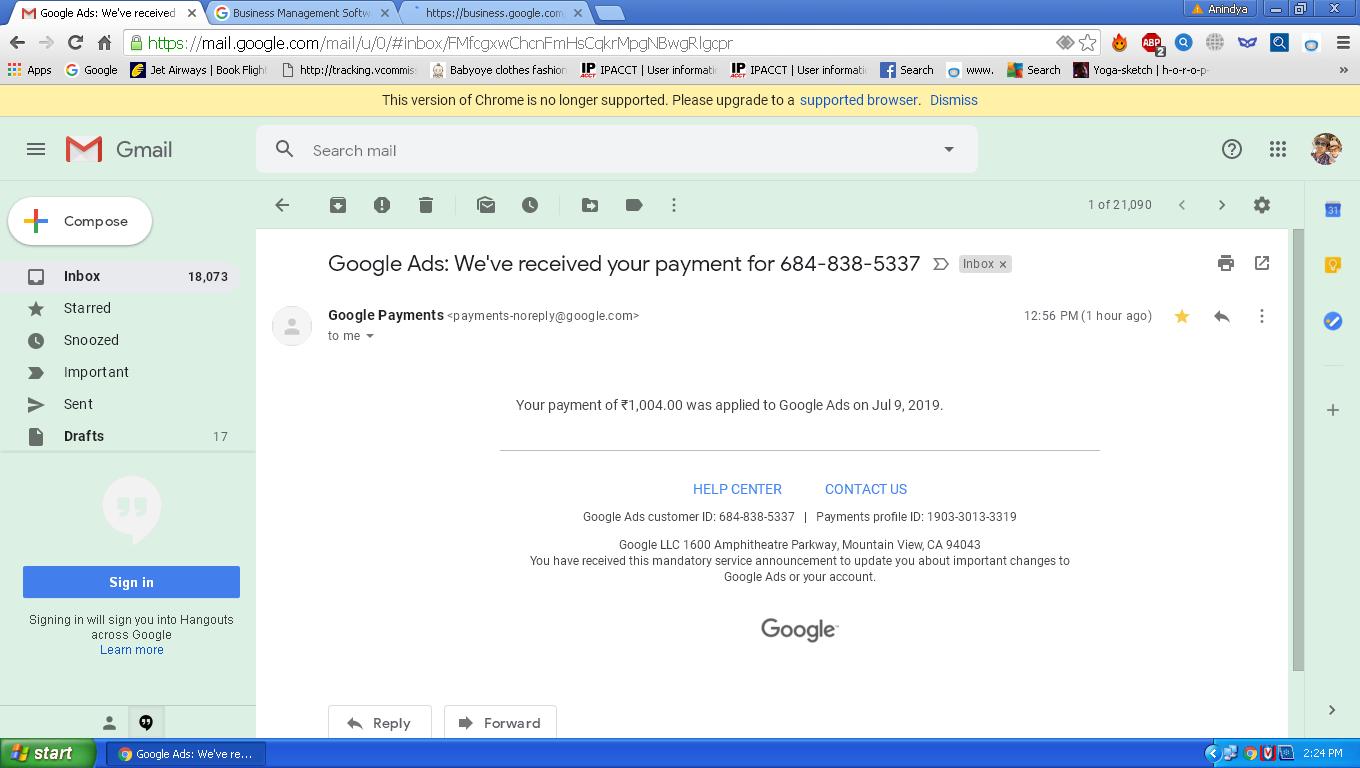Open the HELP CENTER link
This screenshot has width=1360, height=768.
(737, 489)
